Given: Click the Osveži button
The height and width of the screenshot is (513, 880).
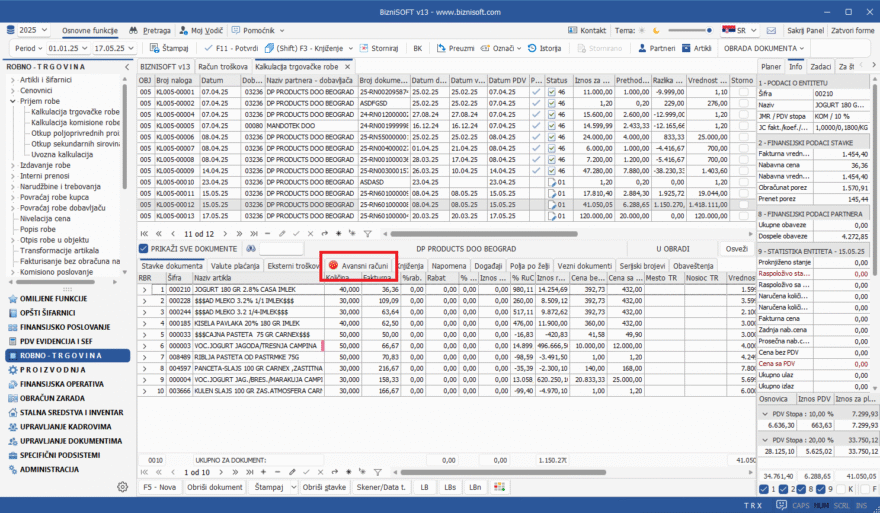Looking at the screenshot, I should (736, 248).
